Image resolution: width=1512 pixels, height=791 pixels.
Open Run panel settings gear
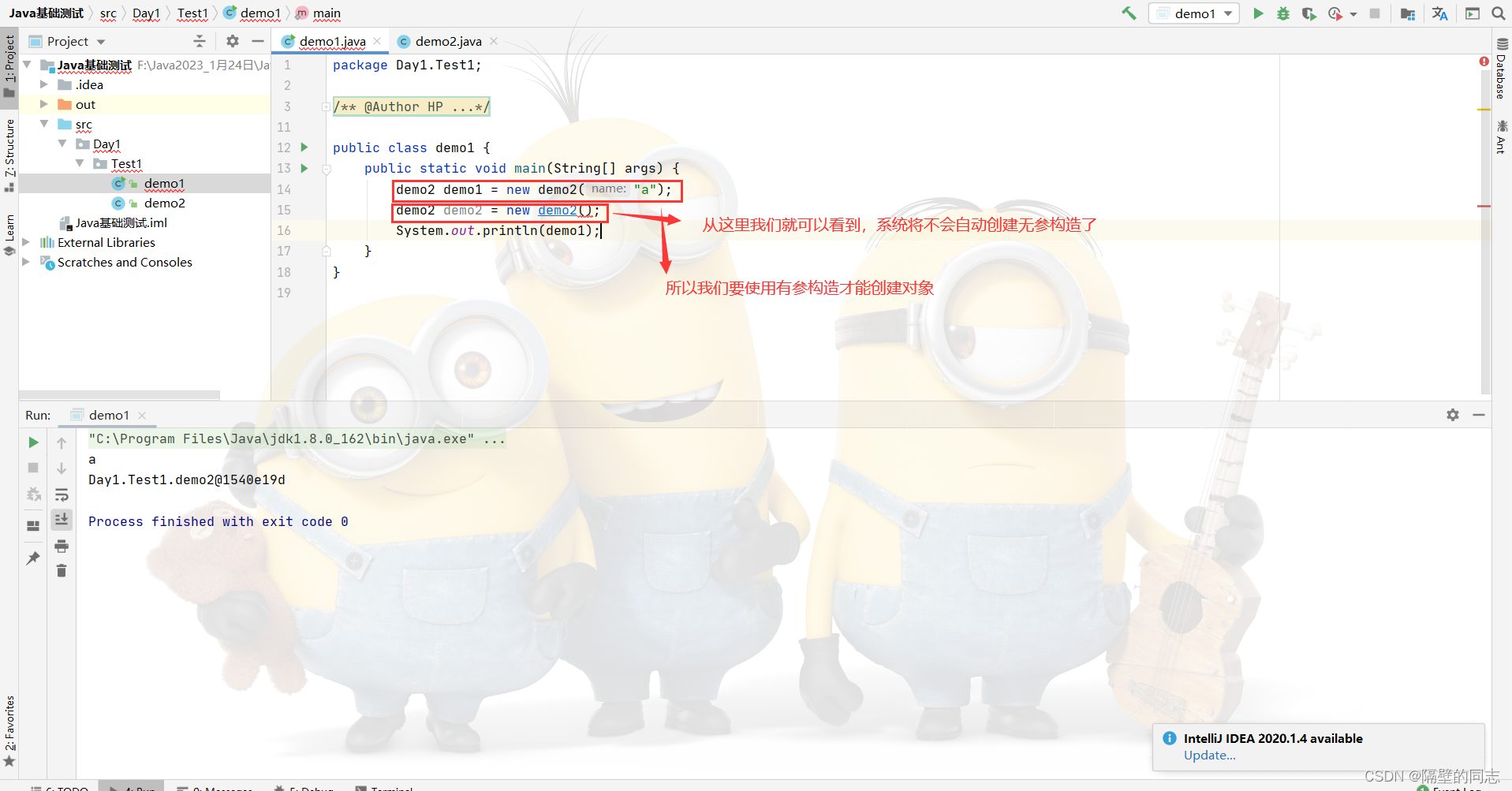(x=1453, y=415)
